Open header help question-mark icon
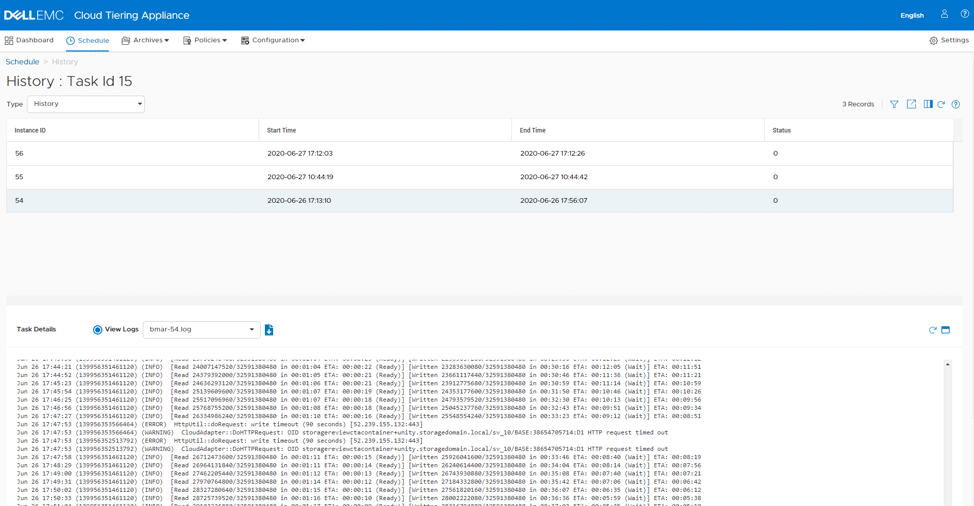Screen dimensions: 974x506 pyautogui.click(x=965, y=14)
